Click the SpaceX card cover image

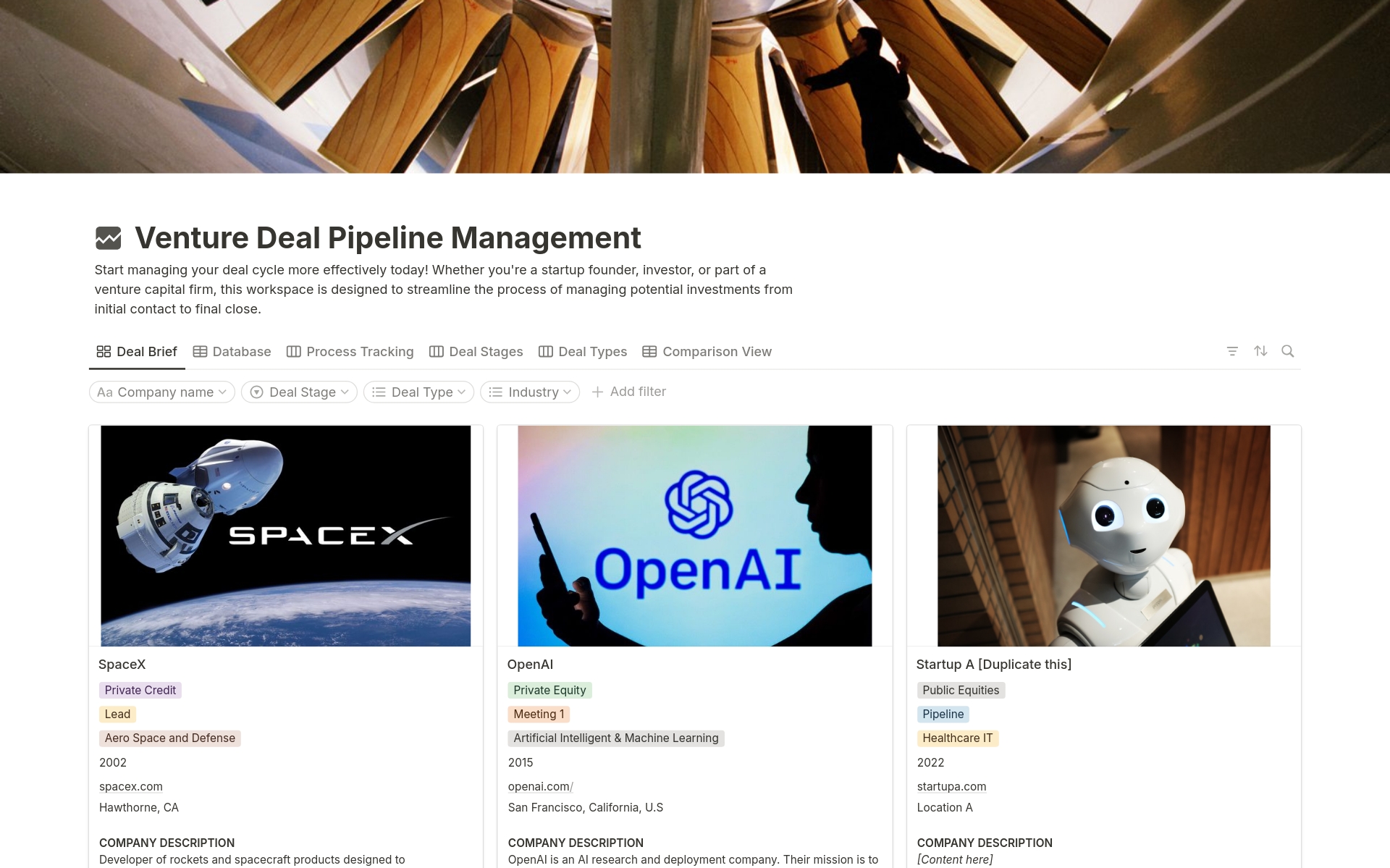click(285, 536)
